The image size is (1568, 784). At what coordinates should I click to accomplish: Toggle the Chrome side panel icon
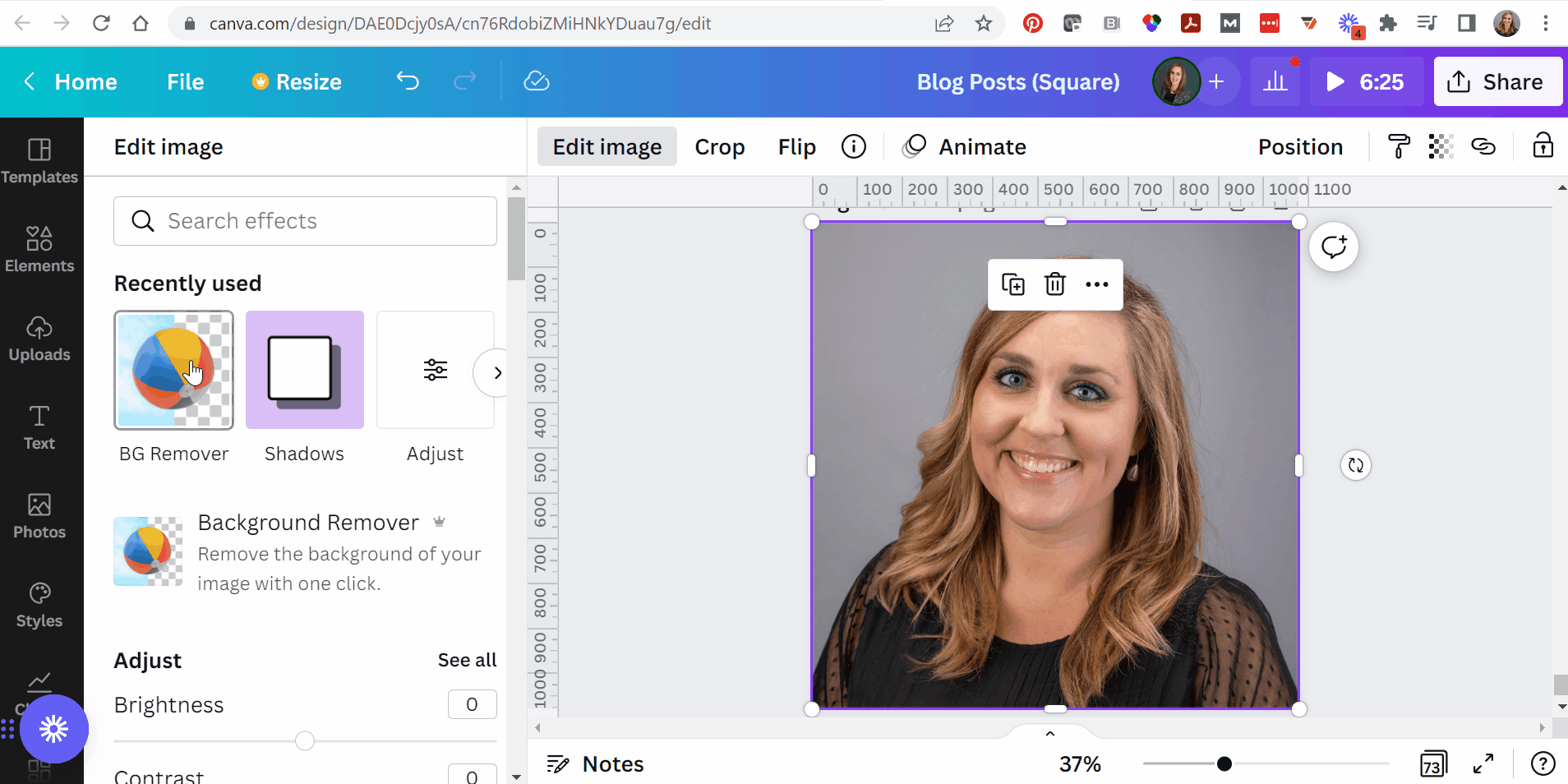(1467, 23)
